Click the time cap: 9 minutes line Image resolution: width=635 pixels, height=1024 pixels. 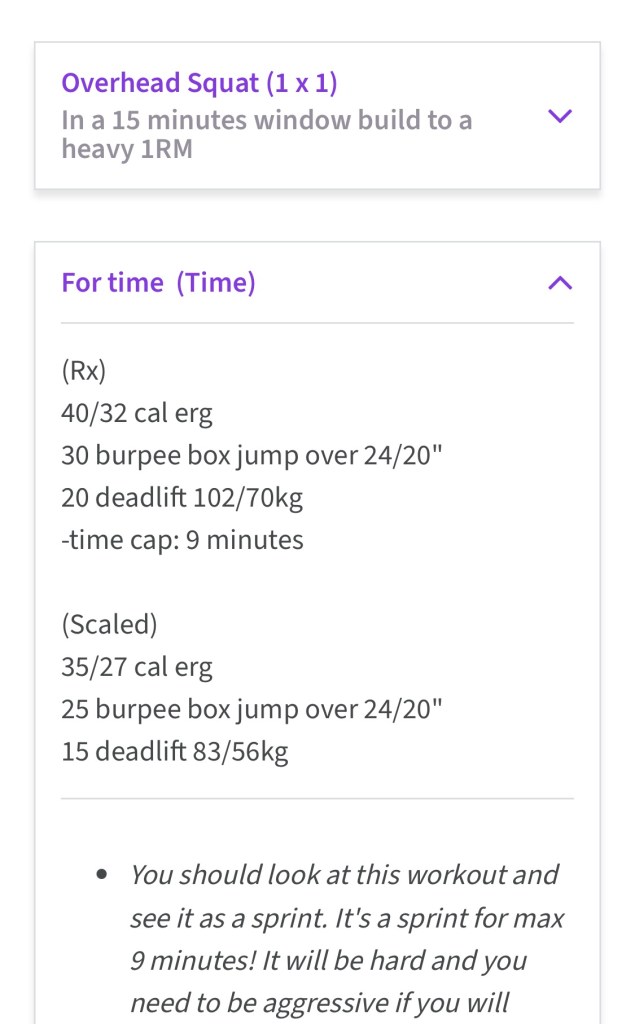182,540
